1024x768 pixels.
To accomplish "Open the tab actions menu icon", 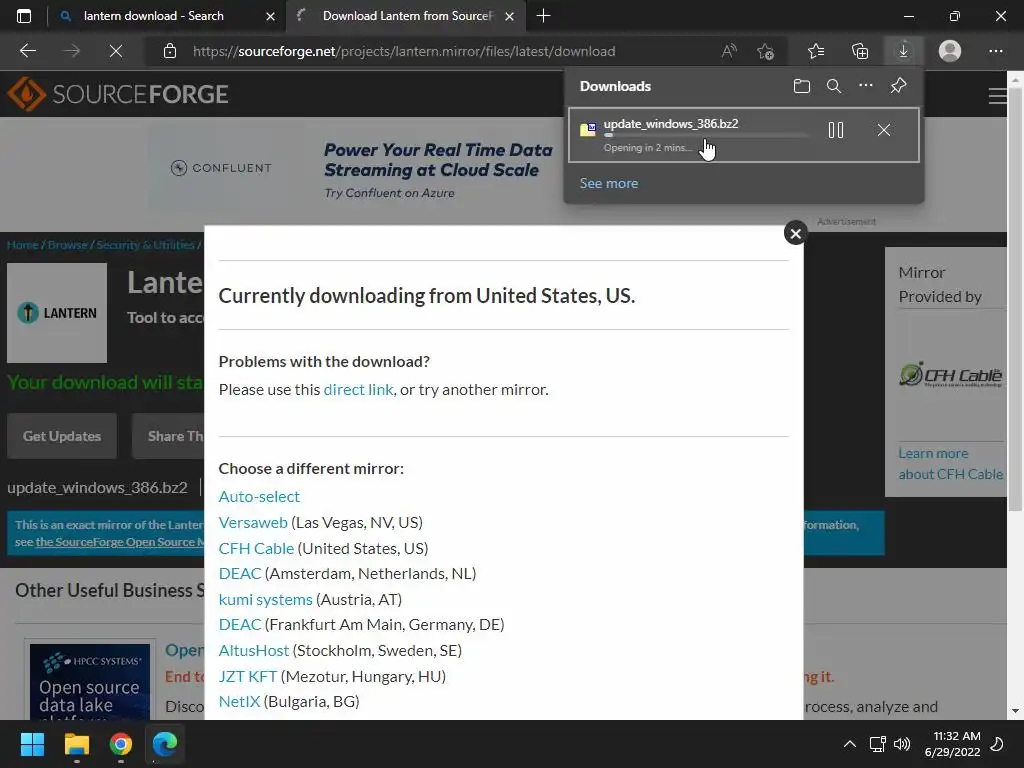I will pyautogui.click(x=24, y=16).
